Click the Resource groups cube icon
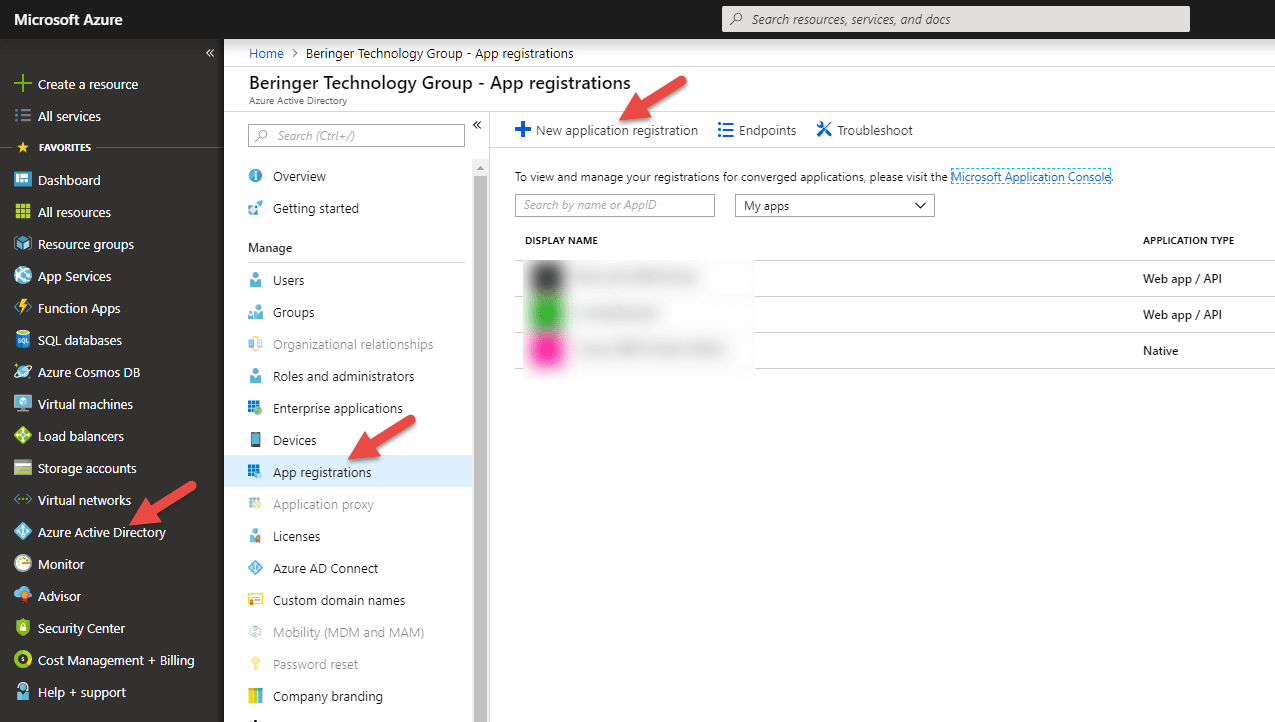Image resolution: width=1275 pixels, height=722 pixels. (x=23, y=244)
